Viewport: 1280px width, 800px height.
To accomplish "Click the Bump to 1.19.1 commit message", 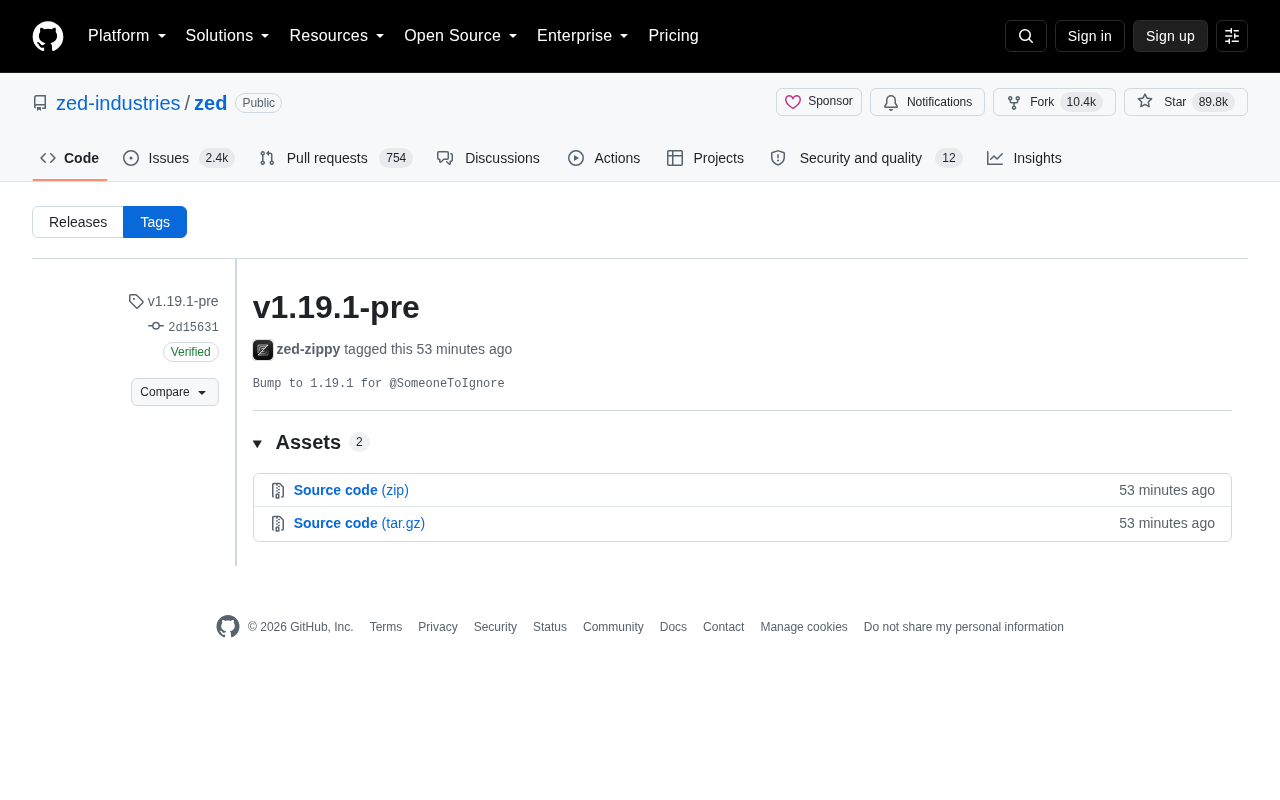I will 378,384.
